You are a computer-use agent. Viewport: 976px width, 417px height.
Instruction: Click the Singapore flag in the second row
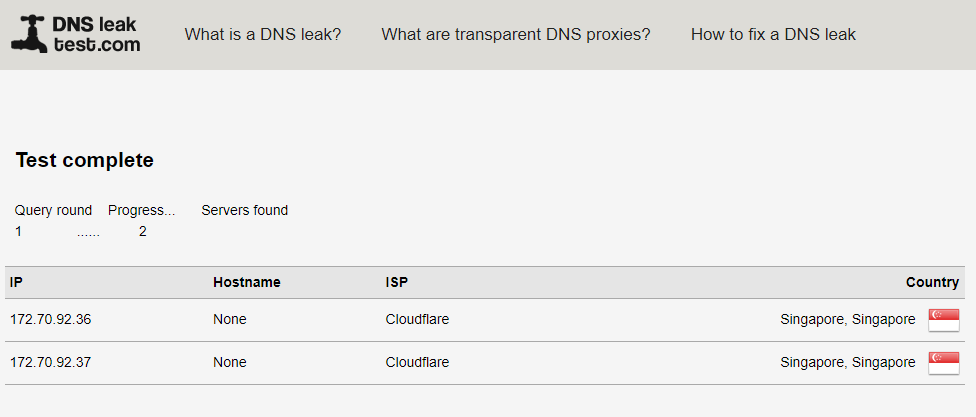click(x=943, y=363)
